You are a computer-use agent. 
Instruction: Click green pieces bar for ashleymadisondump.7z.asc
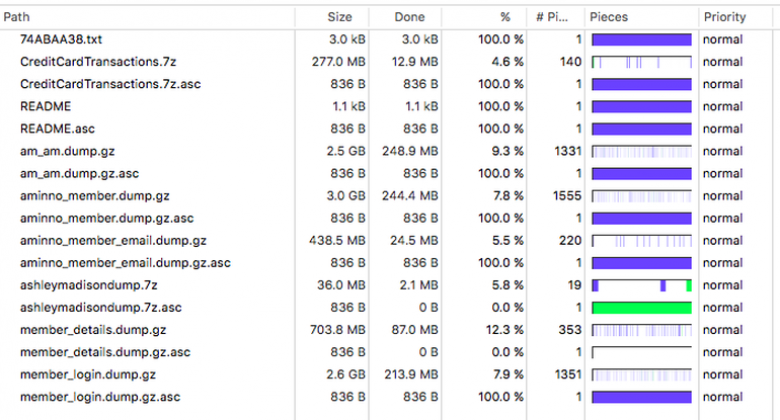coord(641,308)
